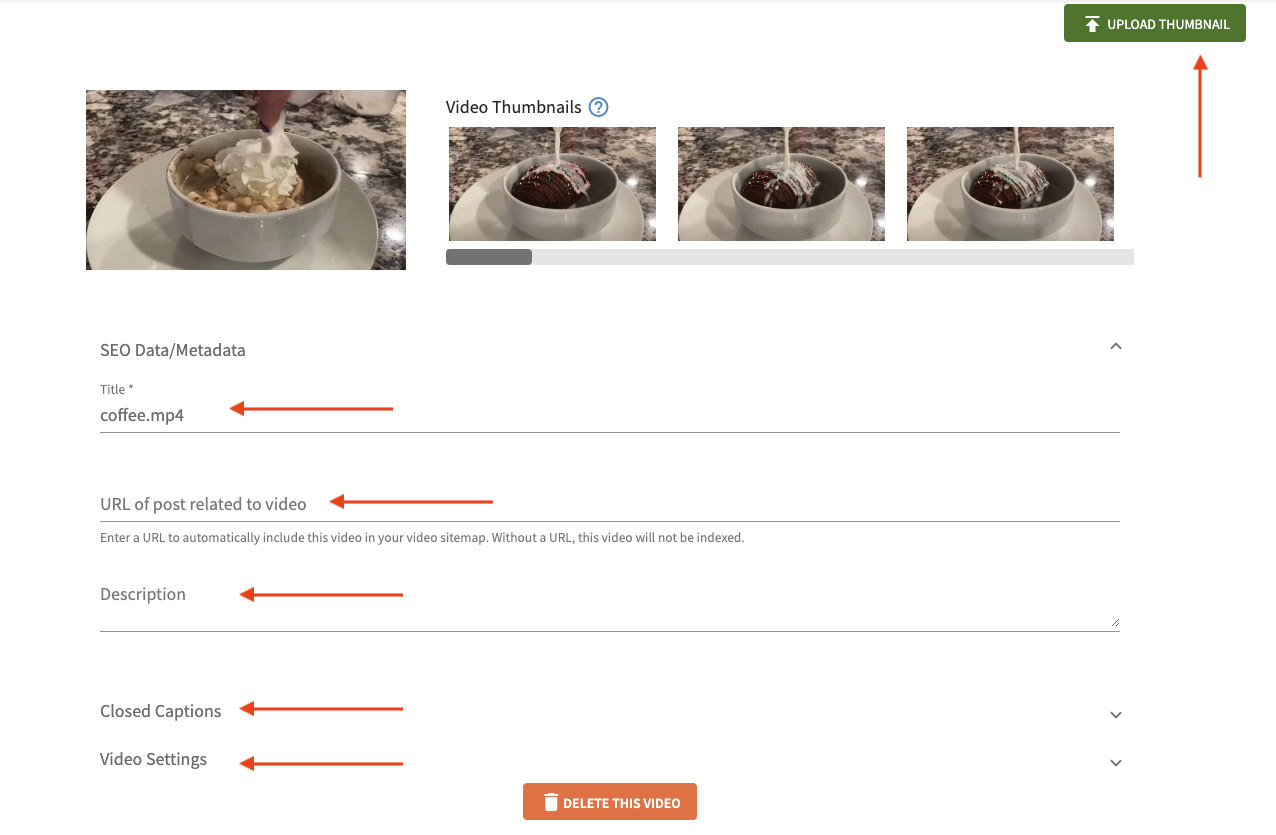Image resolution: width=1276 pixels, height=835 pixels.
Task: Click into the Description text area
Action: point(610,603)
